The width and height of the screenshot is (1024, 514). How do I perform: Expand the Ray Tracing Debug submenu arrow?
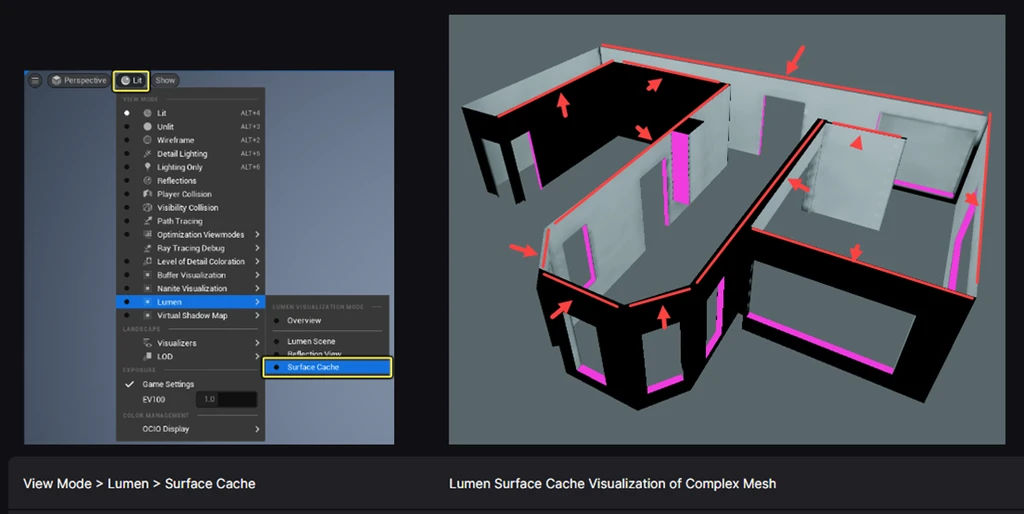tap(257, 248)
